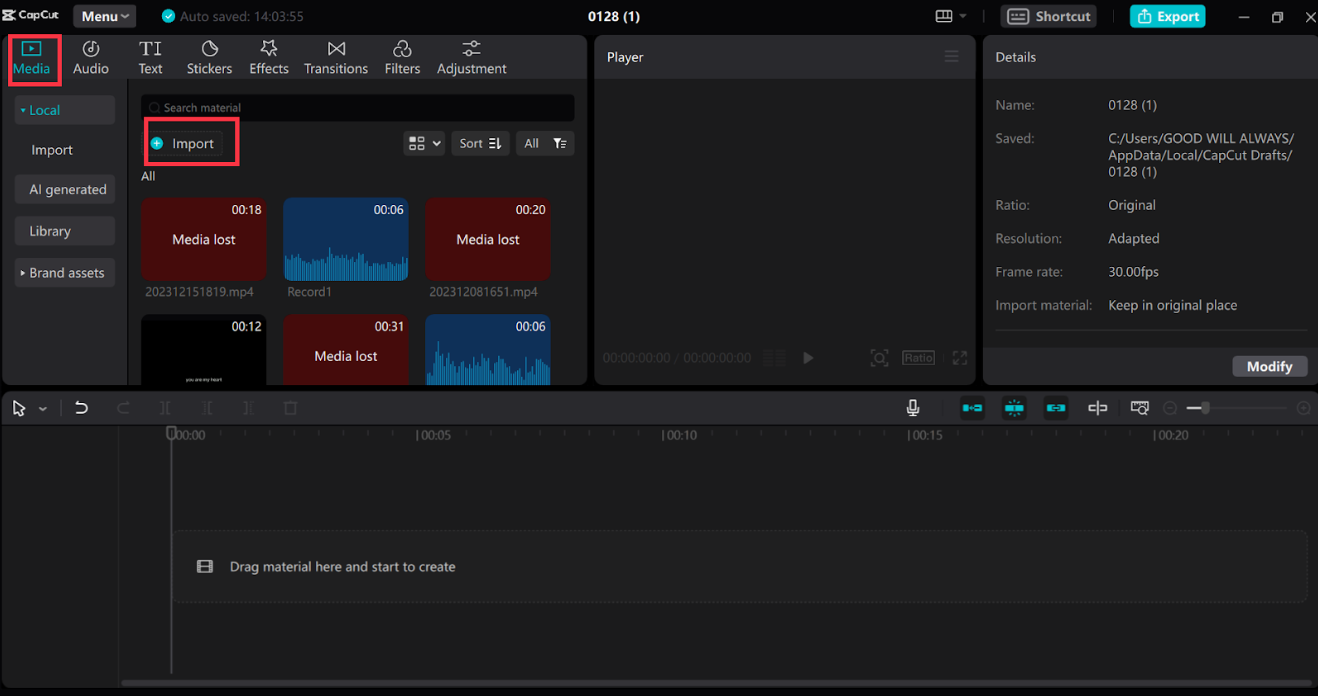
Task: Enter full screen player view
Action: tap(959, 358)
